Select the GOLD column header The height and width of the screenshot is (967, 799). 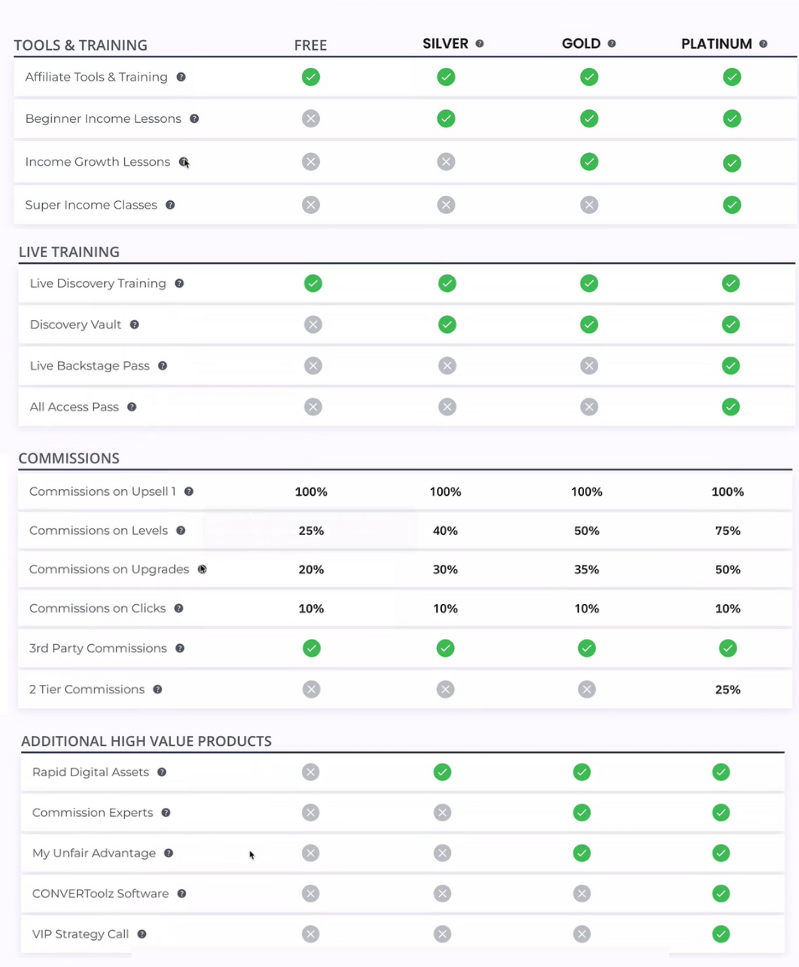click(581, 43)
